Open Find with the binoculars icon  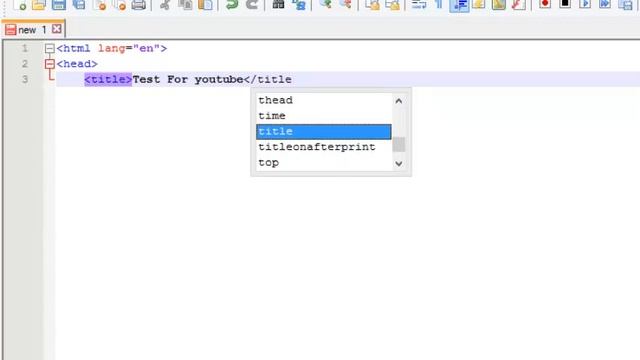point(278,4)
